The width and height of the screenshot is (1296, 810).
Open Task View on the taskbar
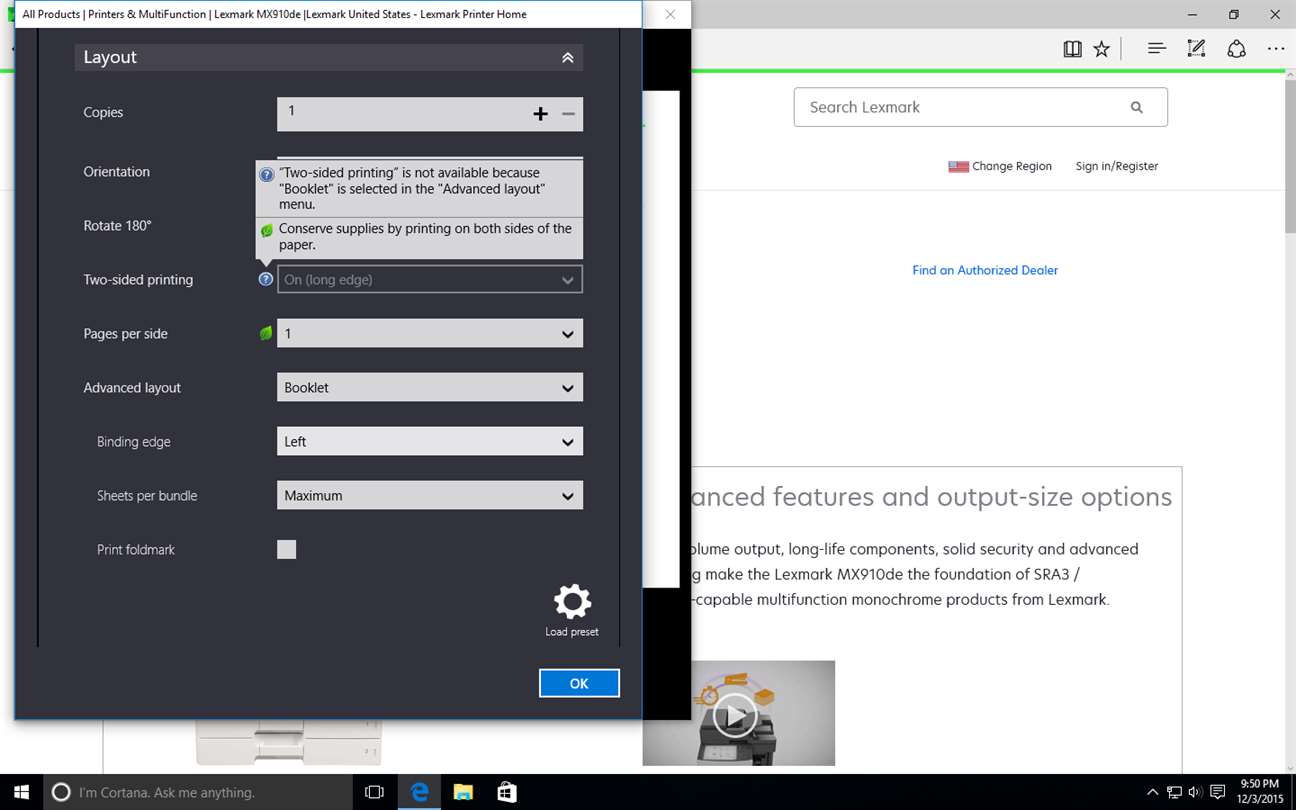(x=375, y=792)
